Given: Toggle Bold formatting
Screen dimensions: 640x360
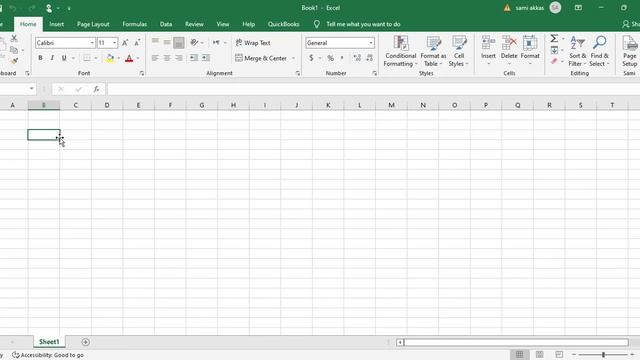Looking at the screenshot, I should point(40,58).
